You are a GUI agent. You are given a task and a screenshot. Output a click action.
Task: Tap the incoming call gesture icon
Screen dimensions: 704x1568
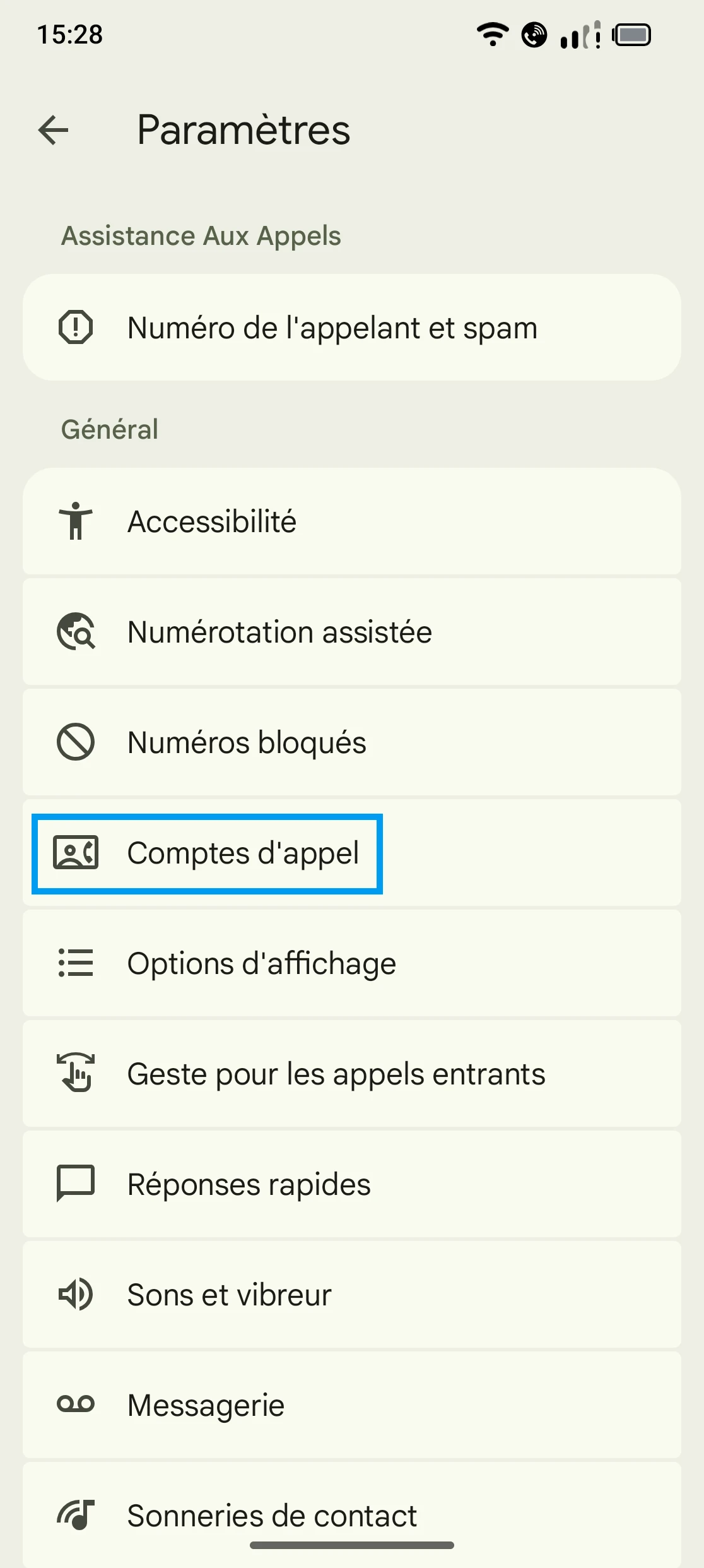click(76, 1073)
